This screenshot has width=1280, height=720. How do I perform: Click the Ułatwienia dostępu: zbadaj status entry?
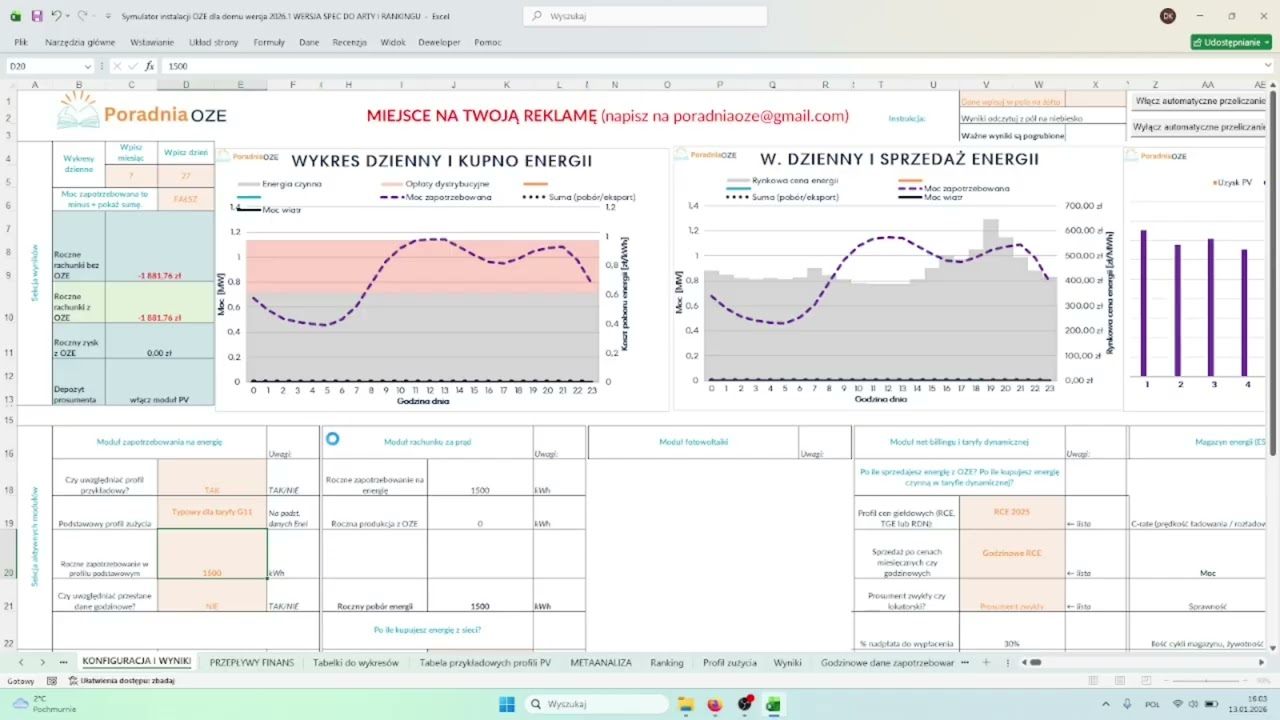click(x=121, y=681)
